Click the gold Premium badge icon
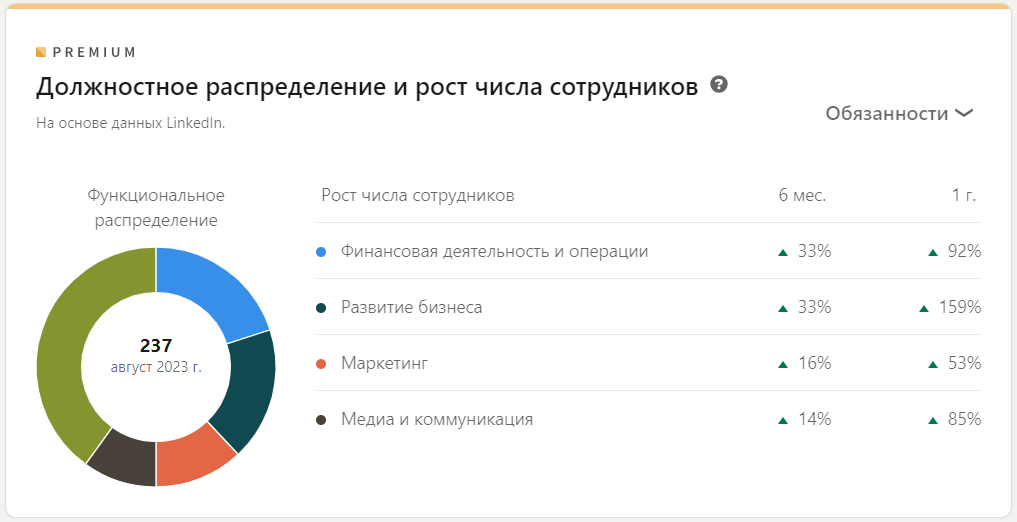 point(41,52)
